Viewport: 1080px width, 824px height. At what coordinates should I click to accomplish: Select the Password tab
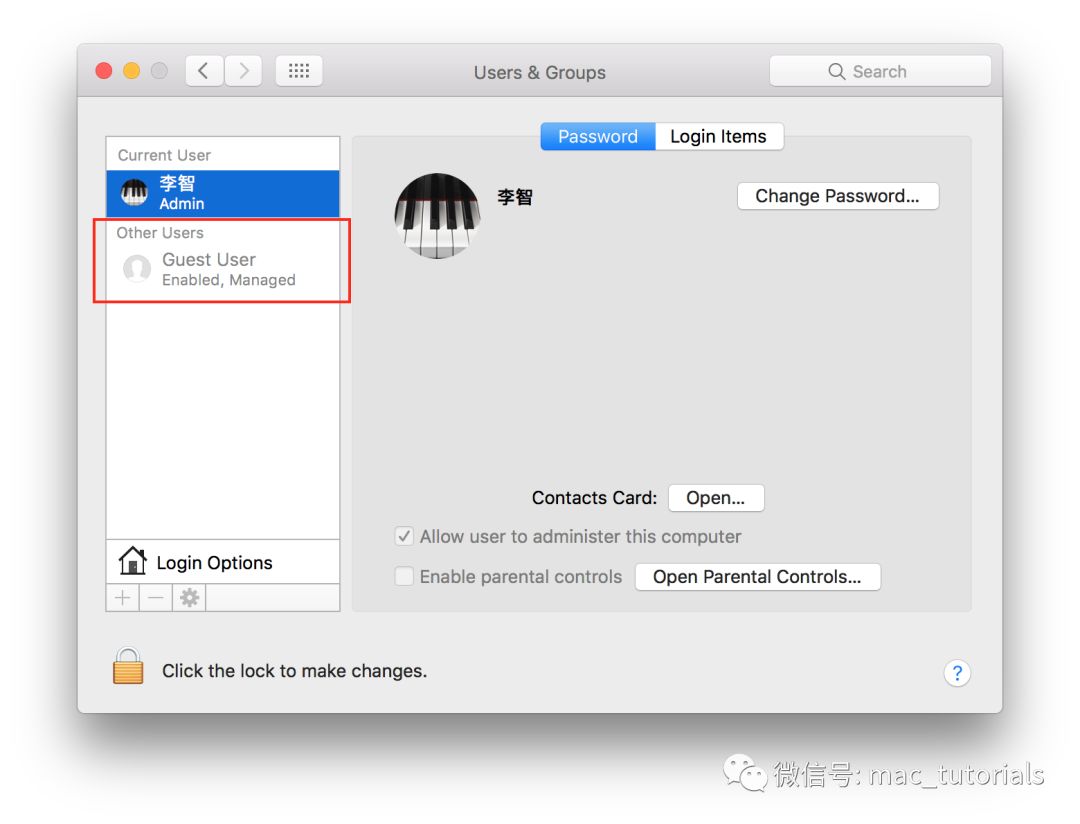[x=597, y=137]
